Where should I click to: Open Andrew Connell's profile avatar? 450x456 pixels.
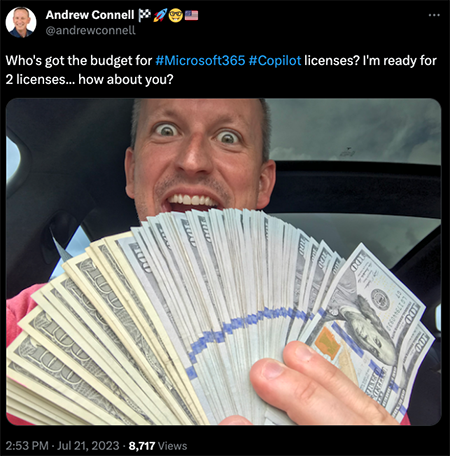pos(21,22)
